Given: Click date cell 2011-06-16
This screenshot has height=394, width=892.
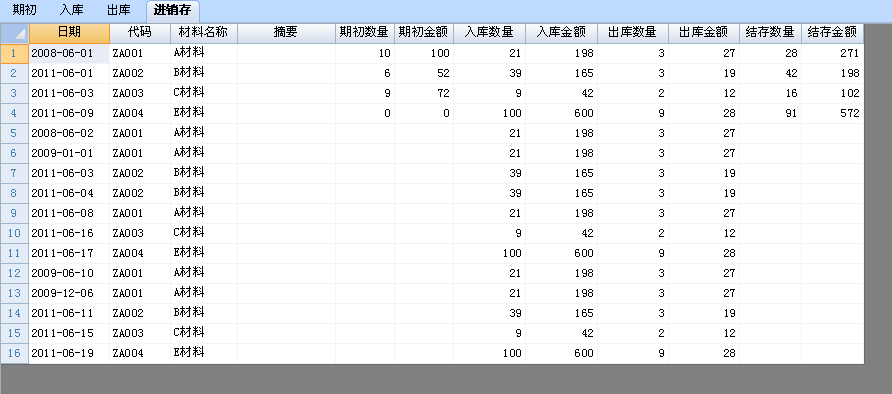Looking at the screenshot, I should [69, 233].
